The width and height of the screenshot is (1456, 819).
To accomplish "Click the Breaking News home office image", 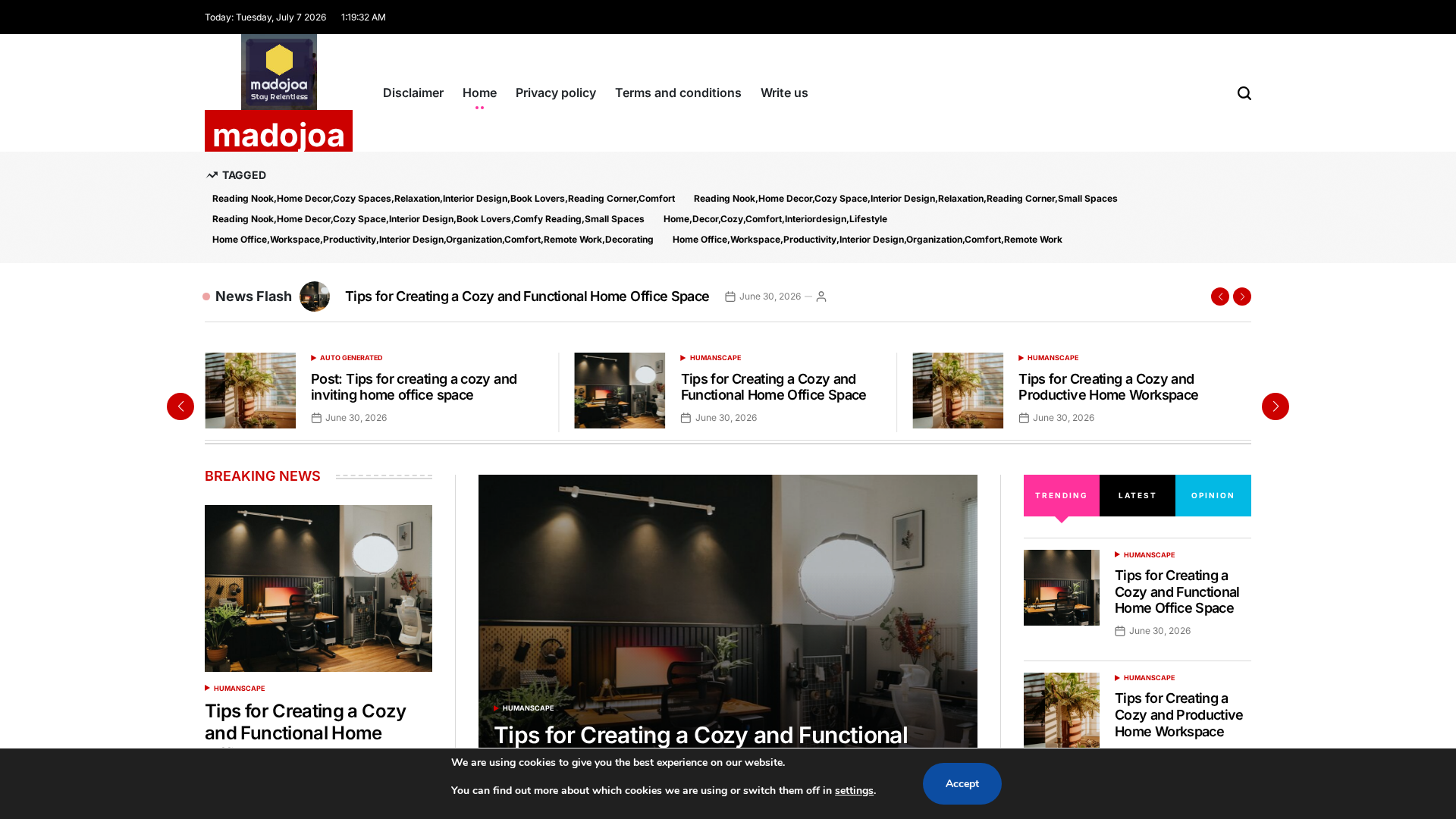I will 318,588.
